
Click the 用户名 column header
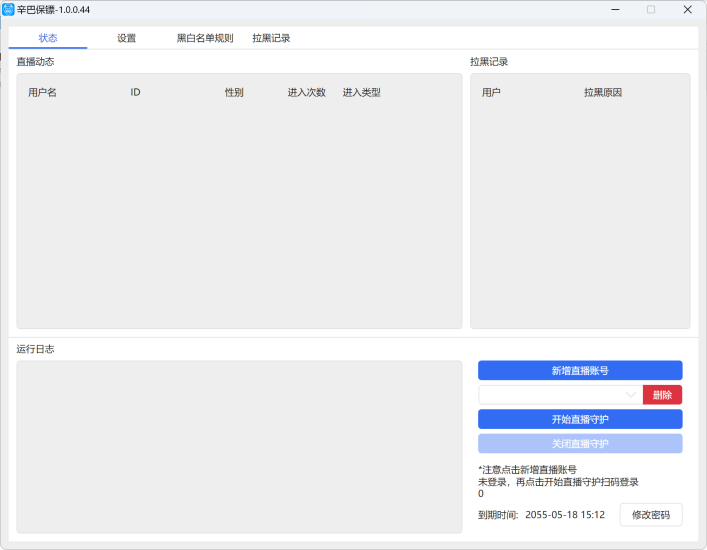click(42, 92)
